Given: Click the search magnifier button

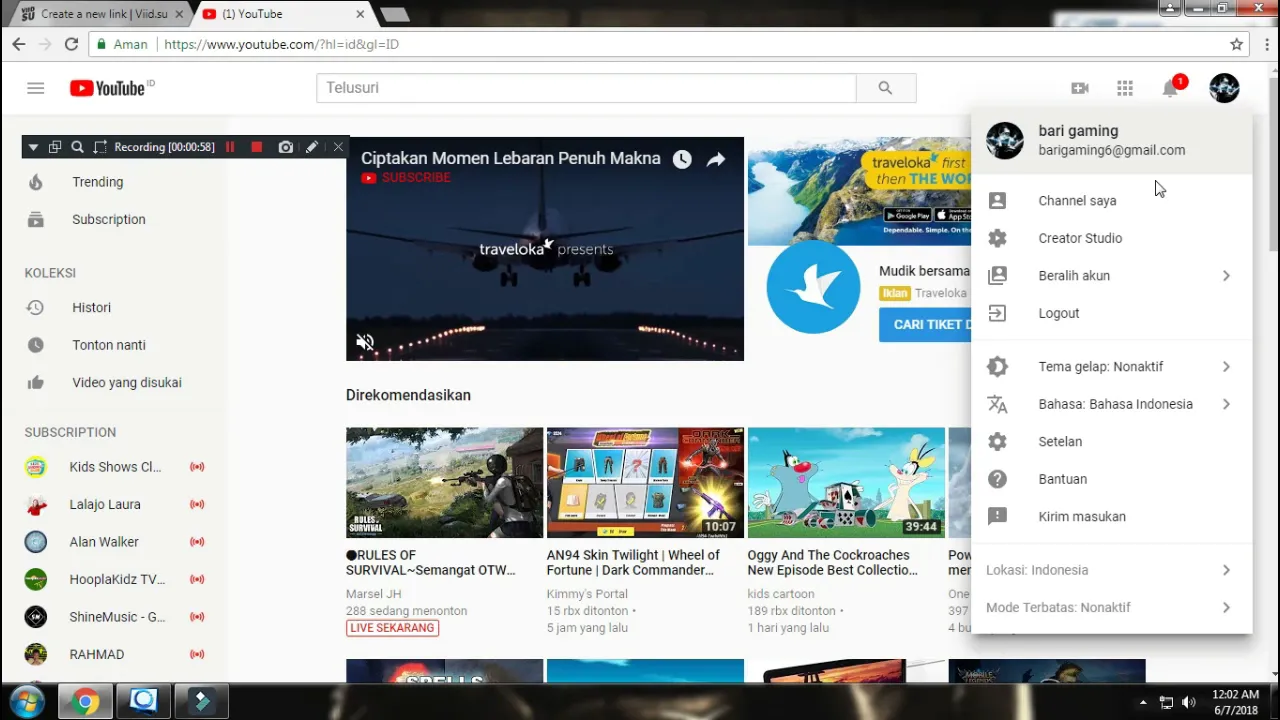Looking at the screenshot, I should (x=885, y=88).
